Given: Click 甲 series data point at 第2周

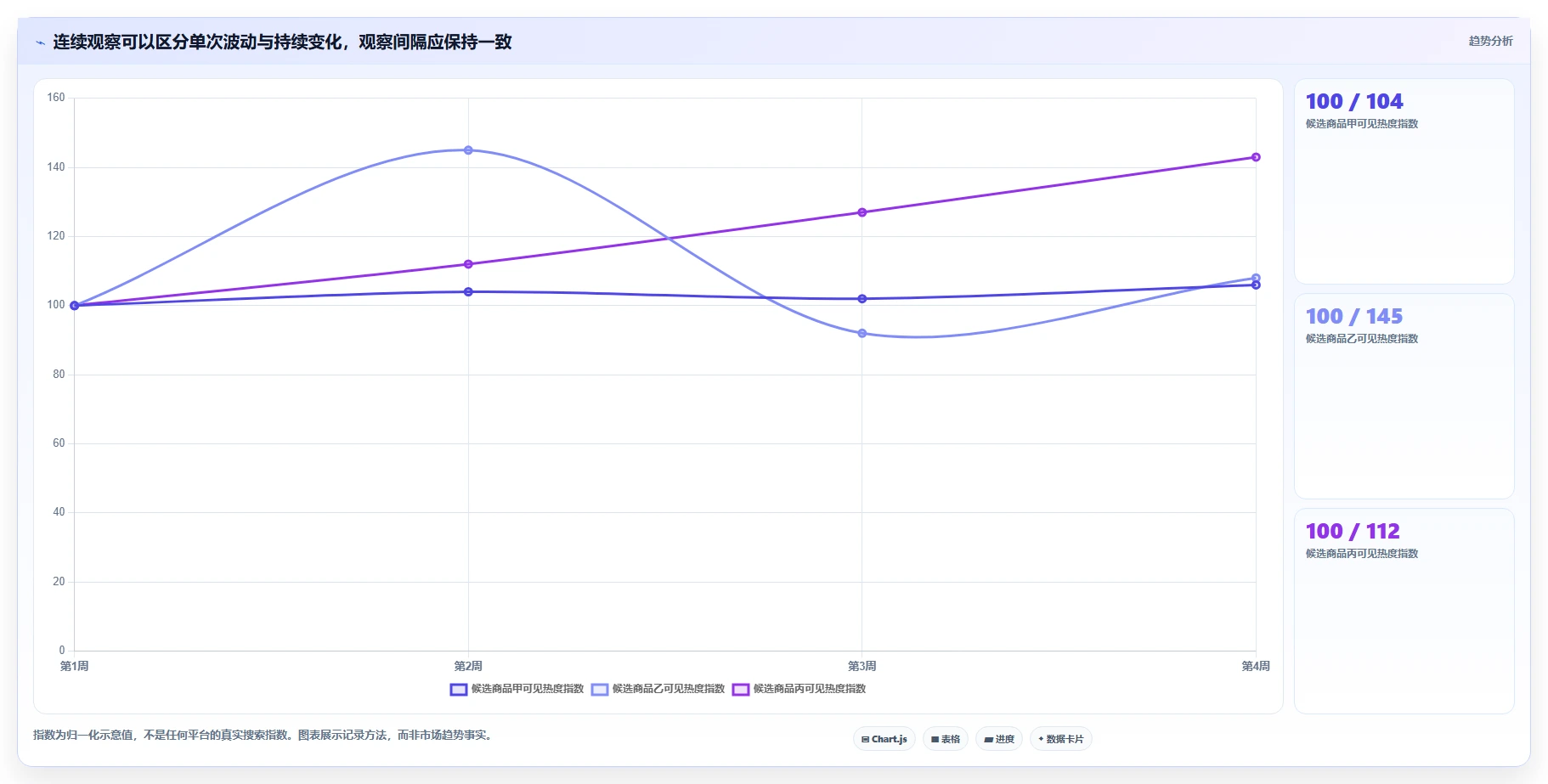Looking at the screenshot, I should 468,292.
